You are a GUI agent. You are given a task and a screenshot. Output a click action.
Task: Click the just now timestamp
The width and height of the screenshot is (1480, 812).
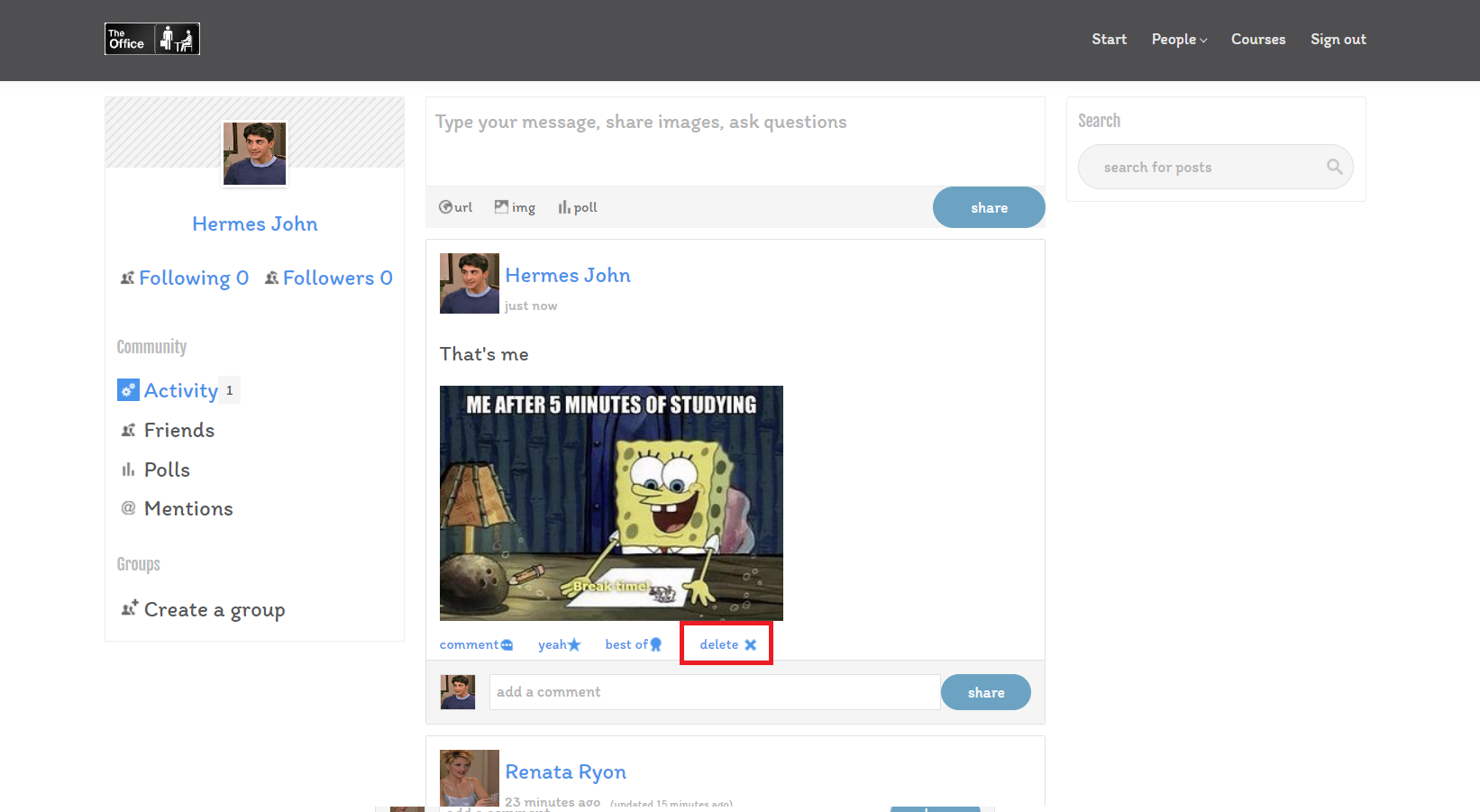tap(531, 306)
